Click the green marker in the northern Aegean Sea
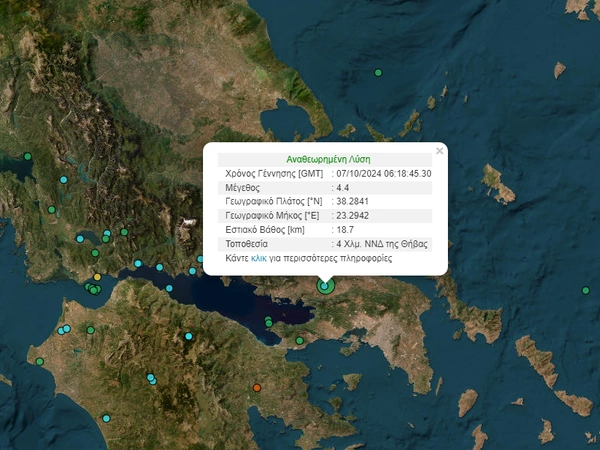This screenshot has width=600, height=450. click(378, 72)
